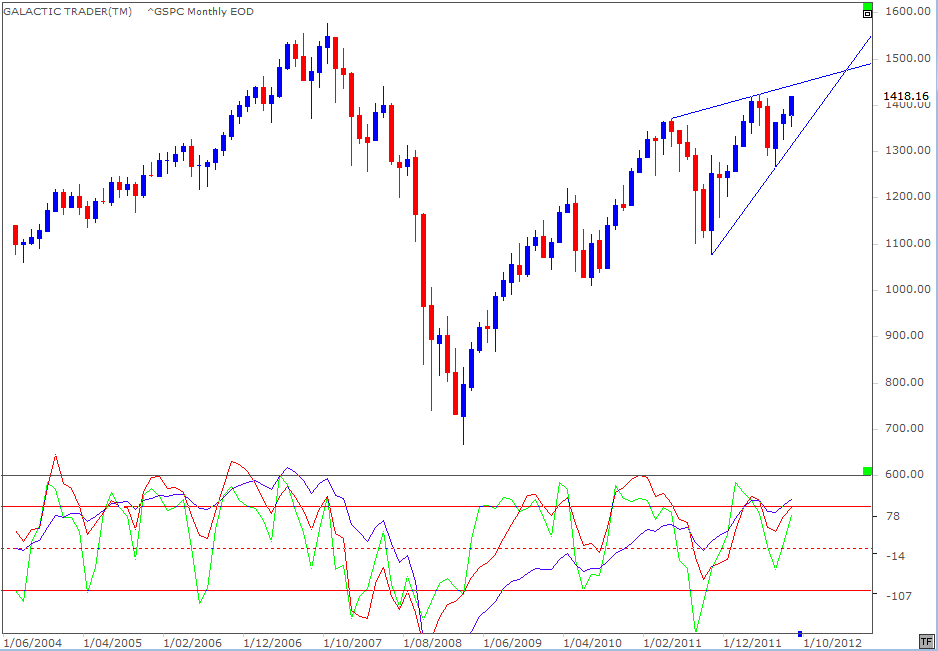Screen dimensions: 938x651
Task: Click the blue marker on the date axis
Action: coord(800,634)
